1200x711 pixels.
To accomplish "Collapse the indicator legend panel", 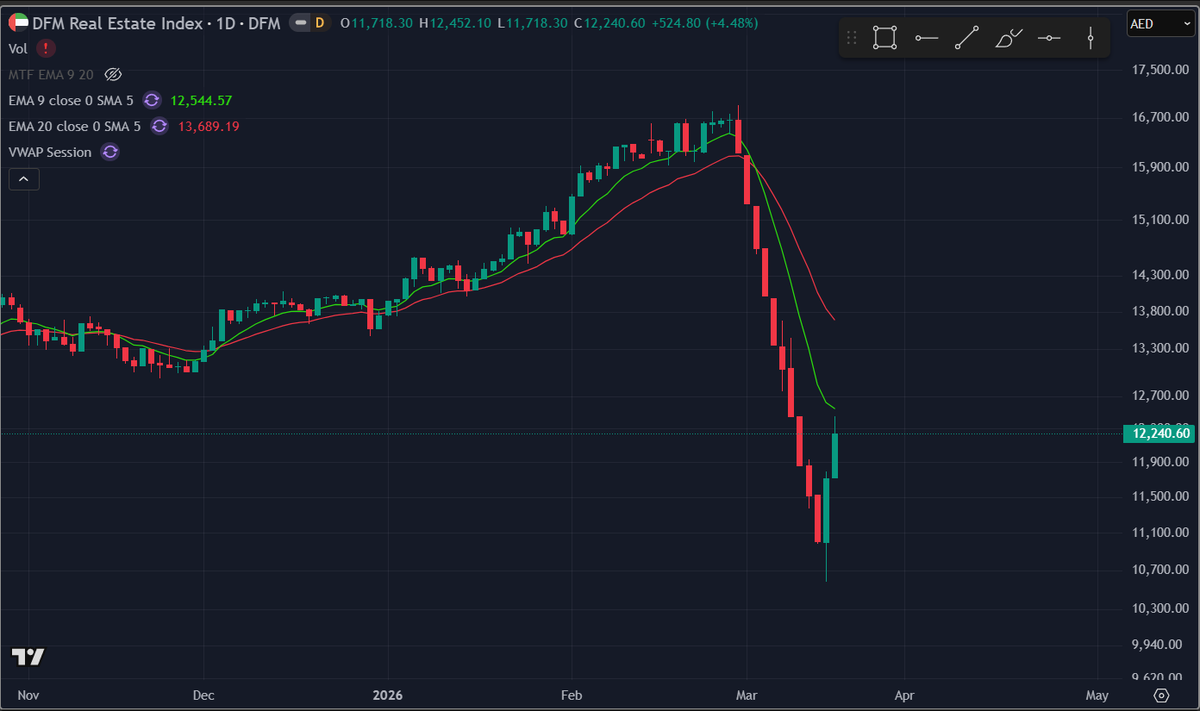I will 23,178.
